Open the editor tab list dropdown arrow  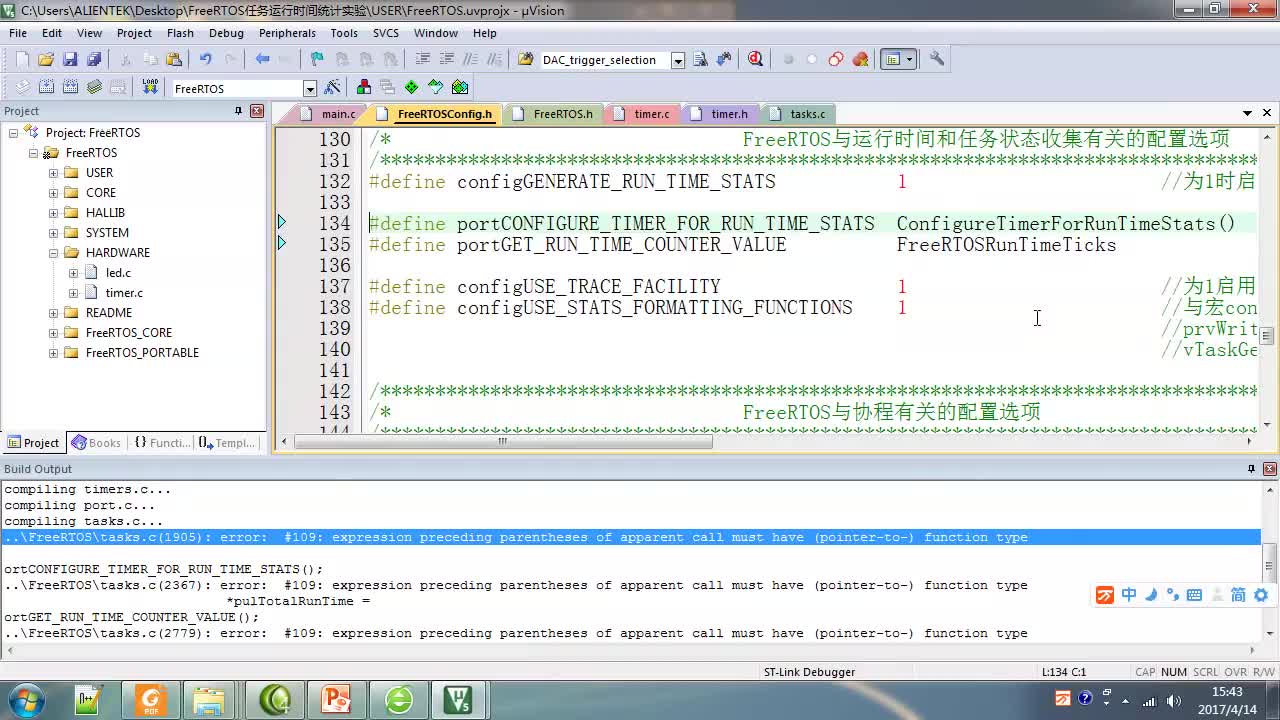pos(1247,113)
